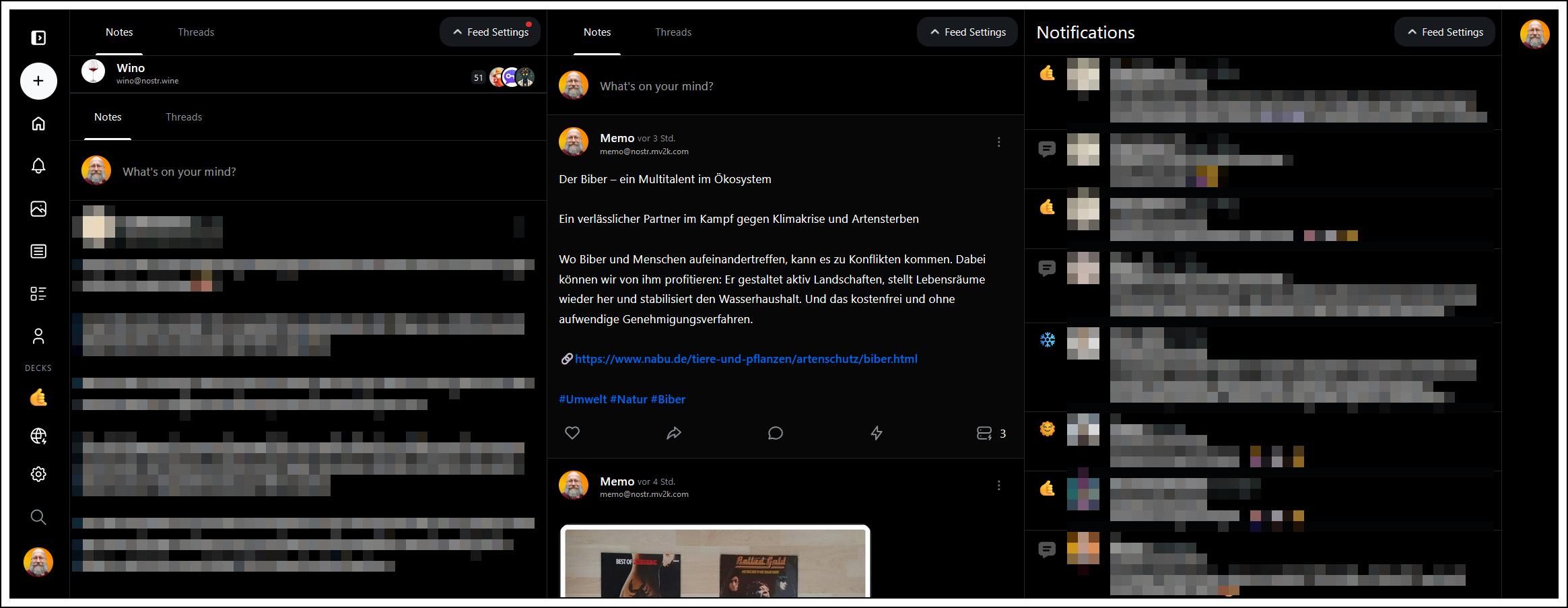Collapse Feed Settings in the Notifications column
Screen dimensions: 1568x608
pos(1444,32)
